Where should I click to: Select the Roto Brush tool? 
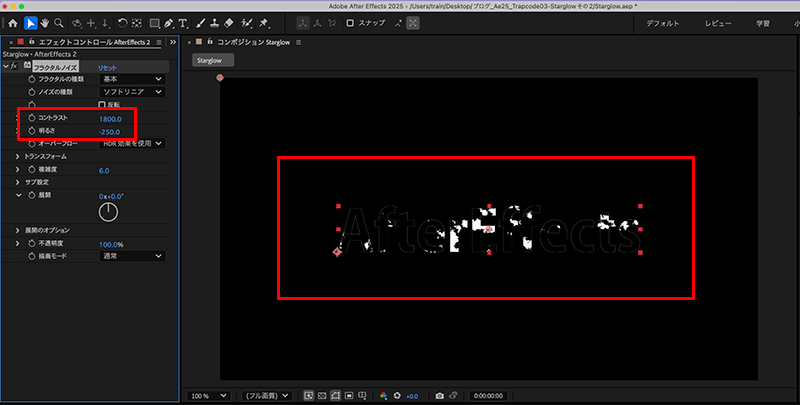coord(247,23)
